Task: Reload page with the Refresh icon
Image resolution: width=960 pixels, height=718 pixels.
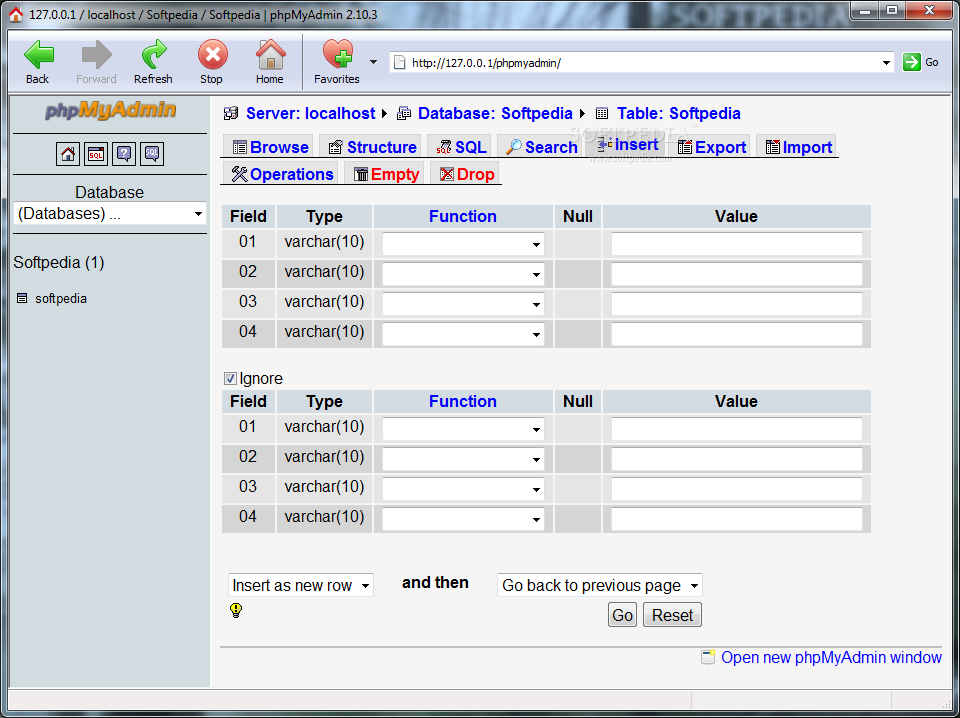Action: (154, 54)
